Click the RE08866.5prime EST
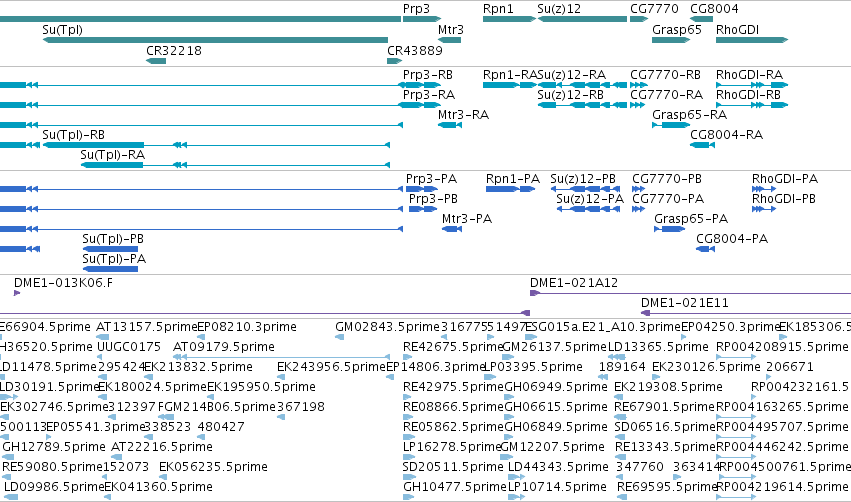851x502 pixels. (x=408, y=417)
